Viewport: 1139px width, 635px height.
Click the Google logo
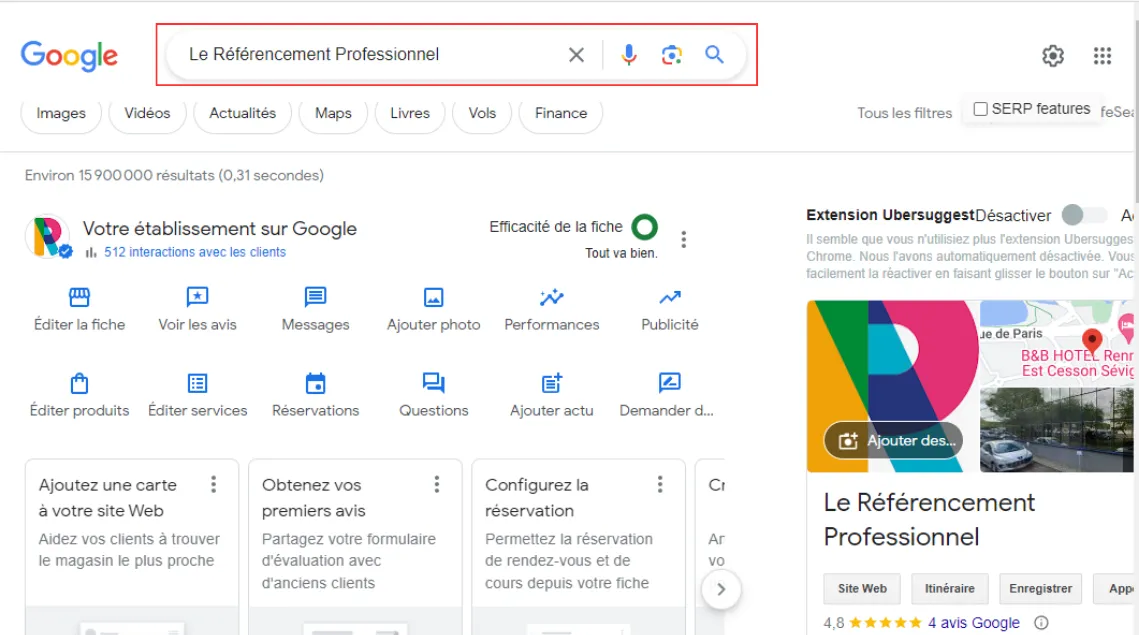coord(69,55)
